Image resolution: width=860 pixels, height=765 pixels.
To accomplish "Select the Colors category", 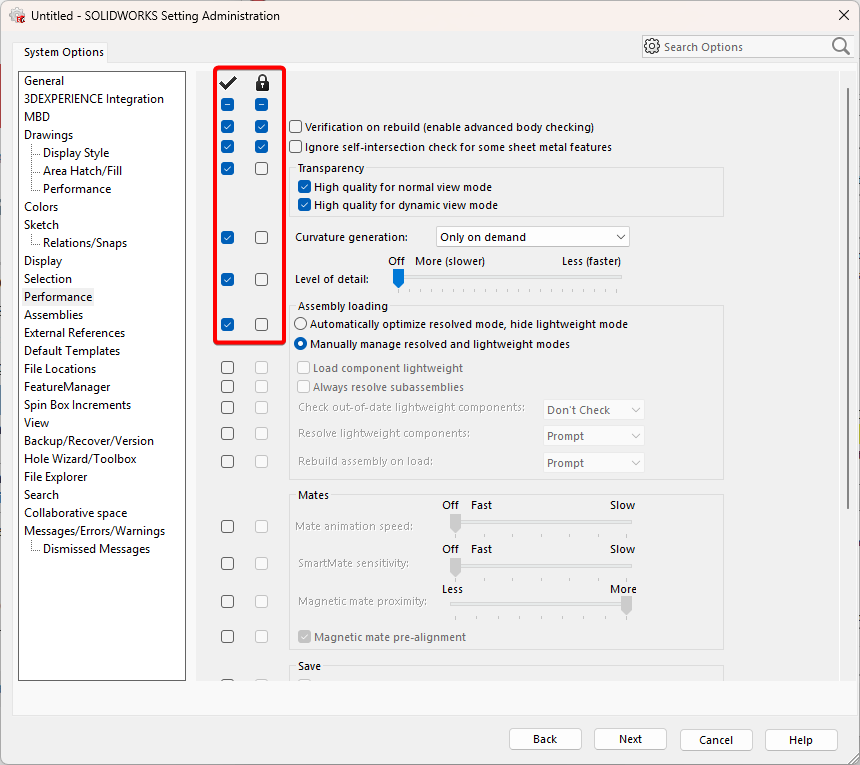I will click(x=41, y=207).
